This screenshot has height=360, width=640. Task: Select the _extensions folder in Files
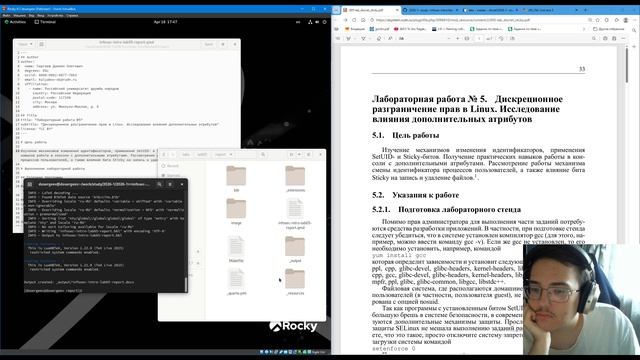coord(295,178)
